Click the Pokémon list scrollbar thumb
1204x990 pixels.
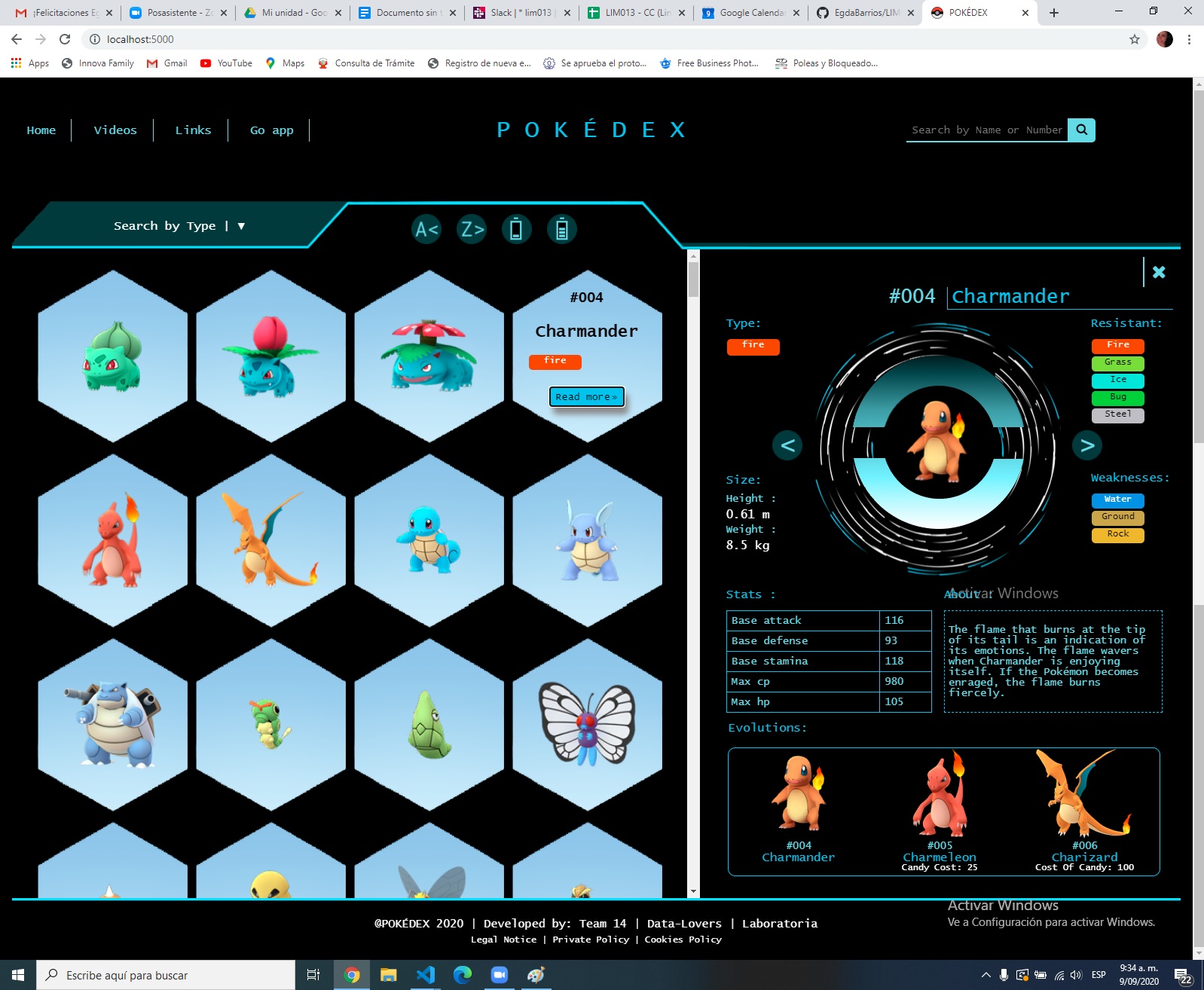693,278
